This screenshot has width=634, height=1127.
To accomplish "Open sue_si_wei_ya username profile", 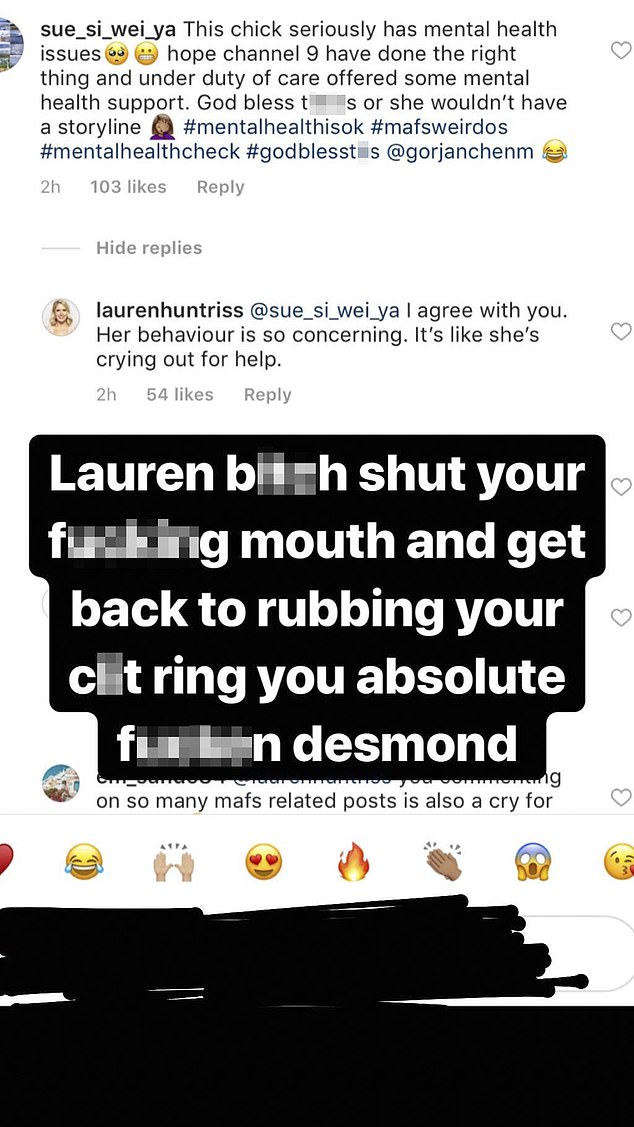I will pyautogui.click(x=109, y=29).
